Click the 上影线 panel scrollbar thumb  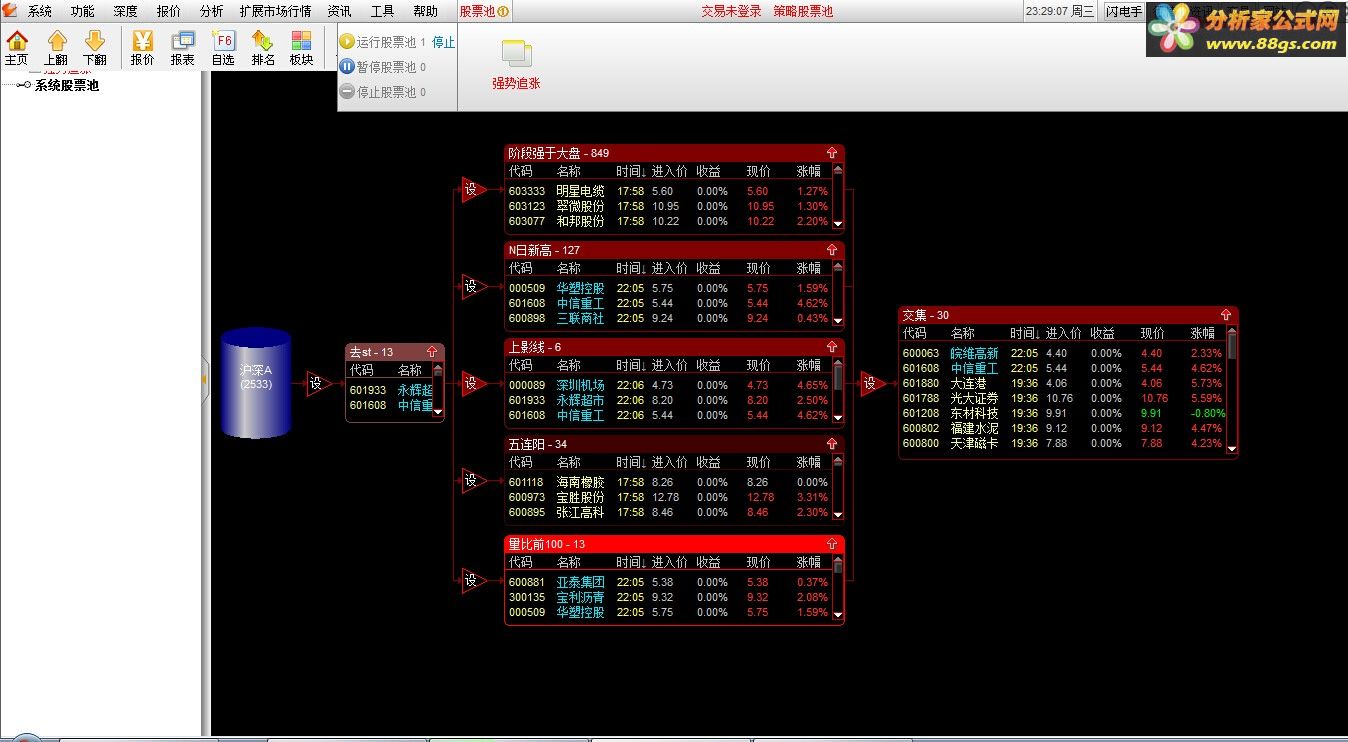click(x=838, y=375)
